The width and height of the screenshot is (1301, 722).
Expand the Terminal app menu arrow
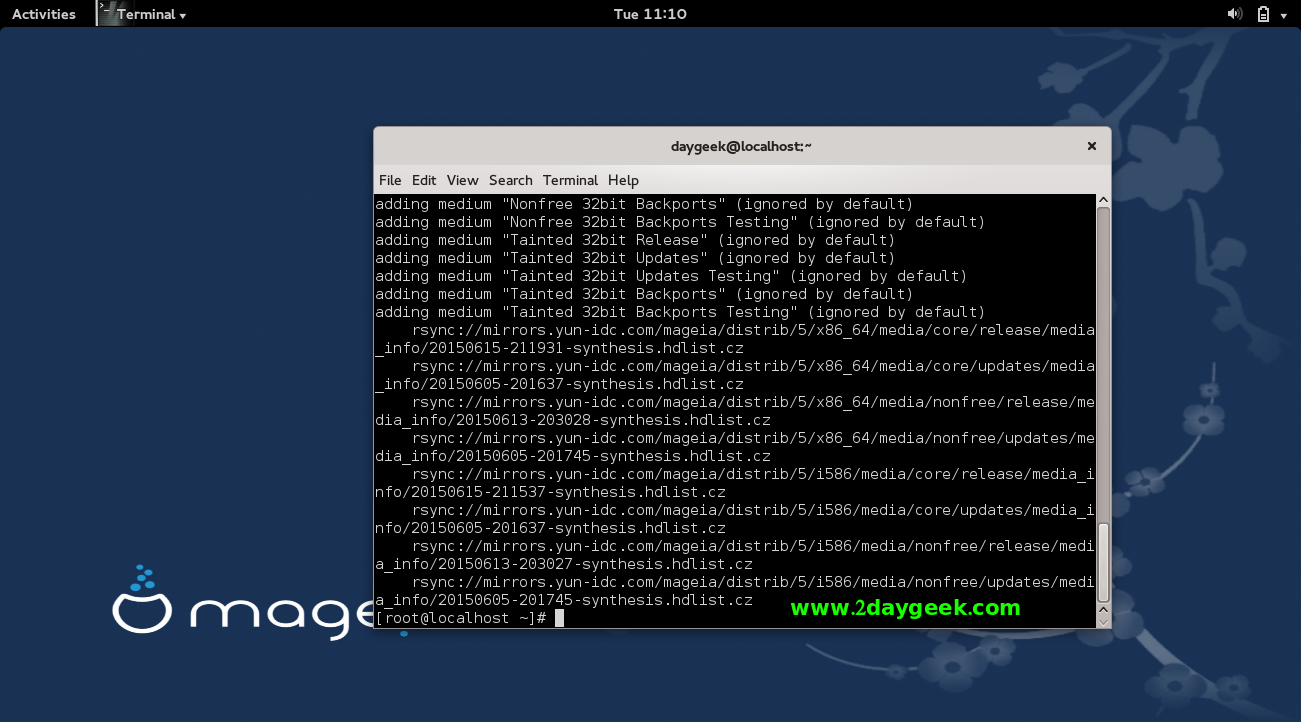[183, 16]
